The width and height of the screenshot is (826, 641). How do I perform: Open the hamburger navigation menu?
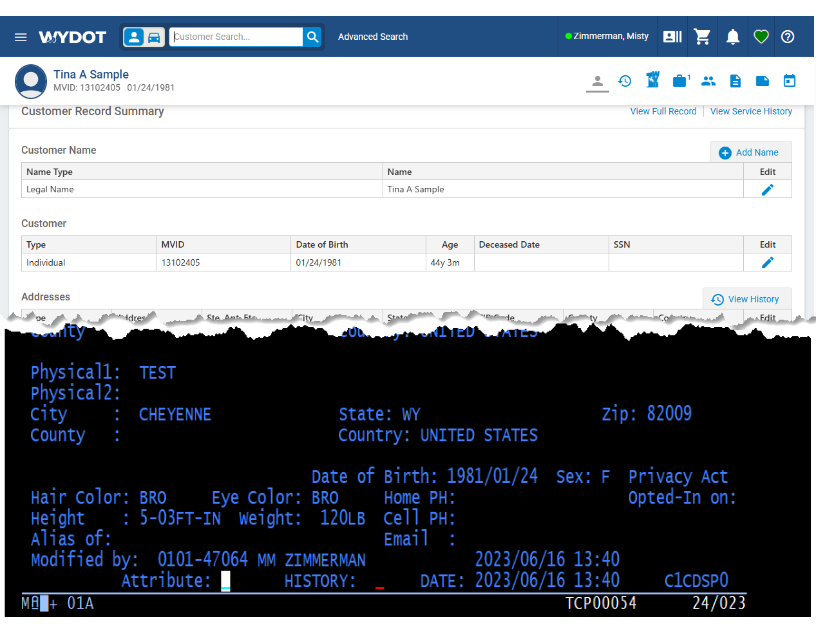coord(21,37)
